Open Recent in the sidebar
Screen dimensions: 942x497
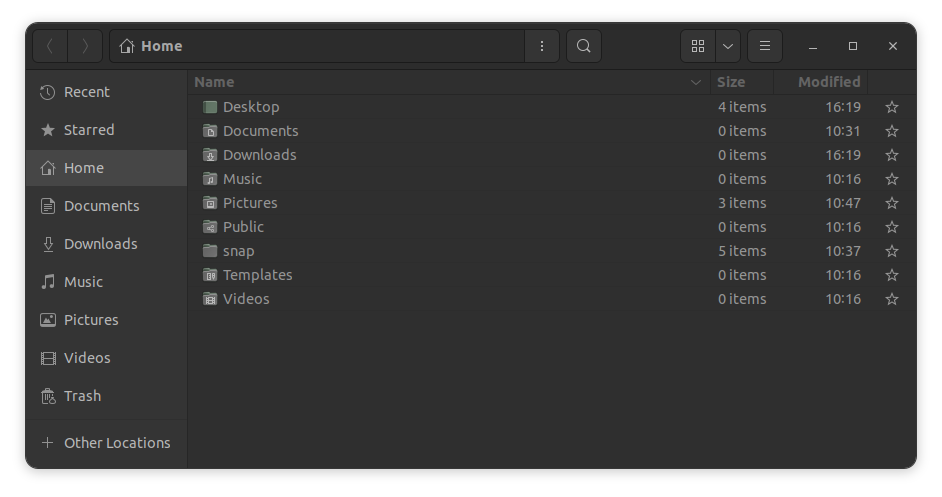coord(106,92)
